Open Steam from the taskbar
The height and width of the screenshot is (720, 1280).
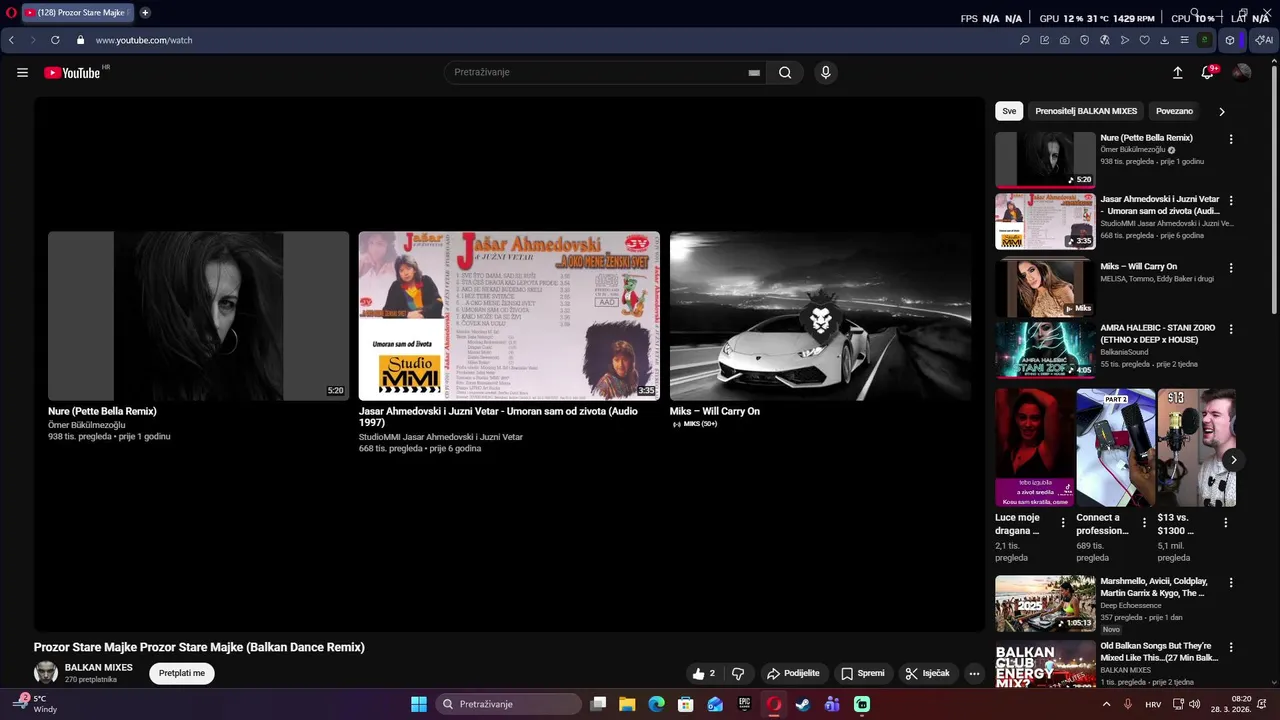point(802,704)
